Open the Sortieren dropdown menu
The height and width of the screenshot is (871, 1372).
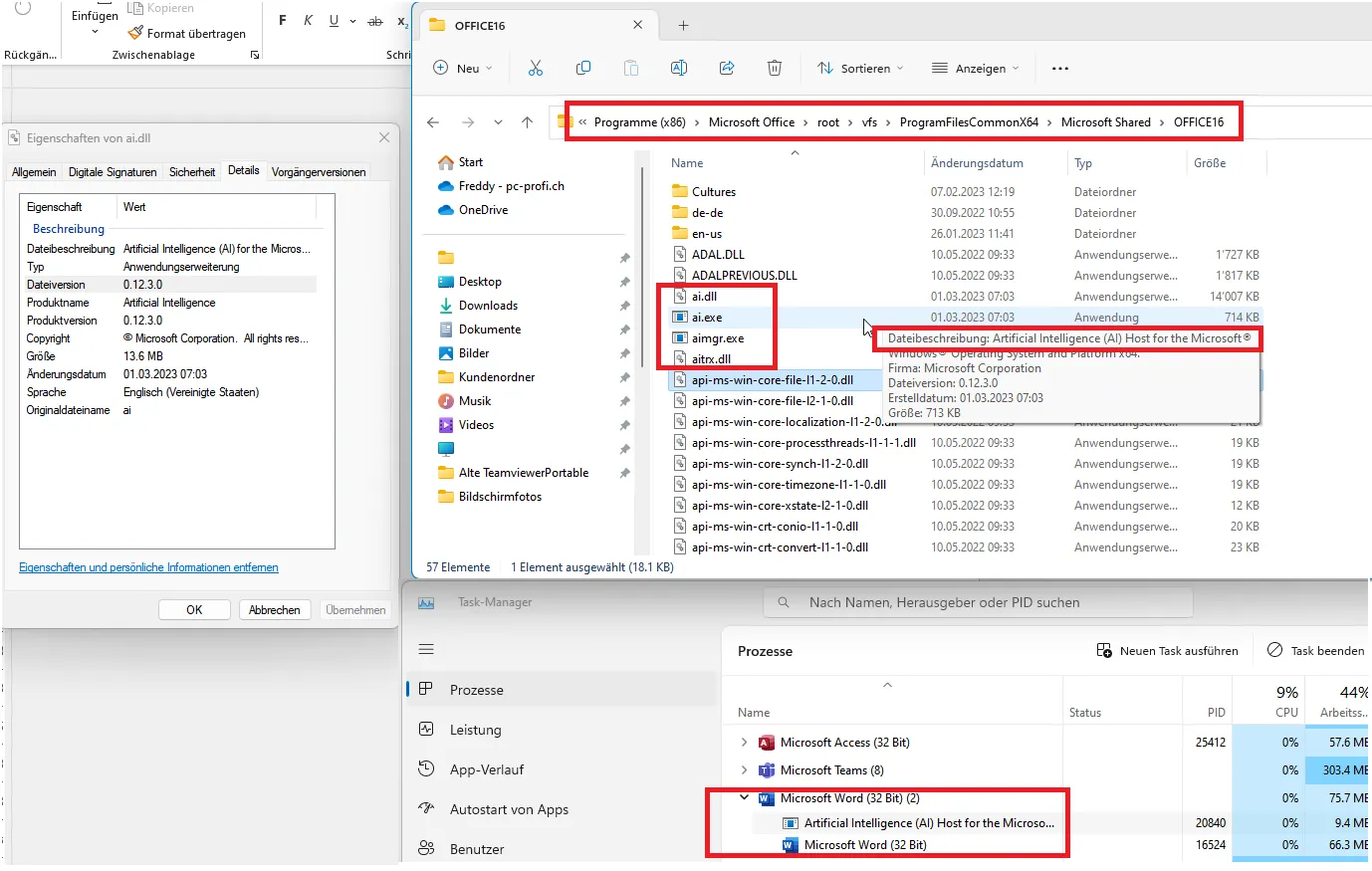click(x=861, y=68)
